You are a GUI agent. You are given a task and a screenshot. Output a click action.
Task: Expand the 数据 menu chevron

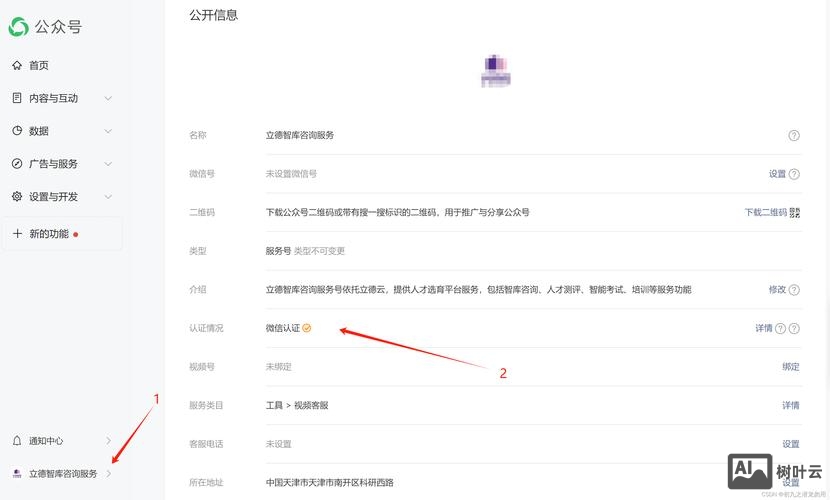(108, 131)
